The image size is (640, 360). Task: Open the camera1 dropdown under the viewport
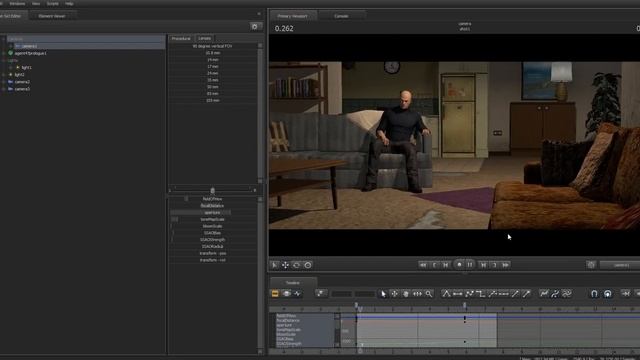pyautogui.click(x=620, y=265)
